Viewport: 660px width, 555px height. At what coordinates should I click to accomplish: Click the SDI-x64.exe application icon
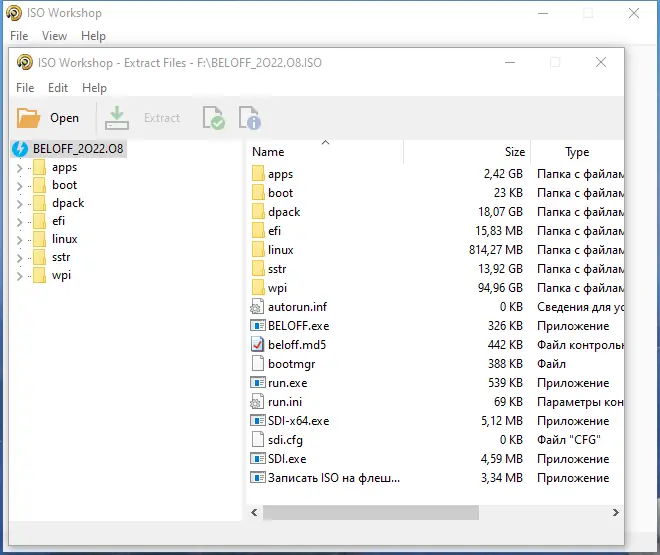(x=257, y=421)
